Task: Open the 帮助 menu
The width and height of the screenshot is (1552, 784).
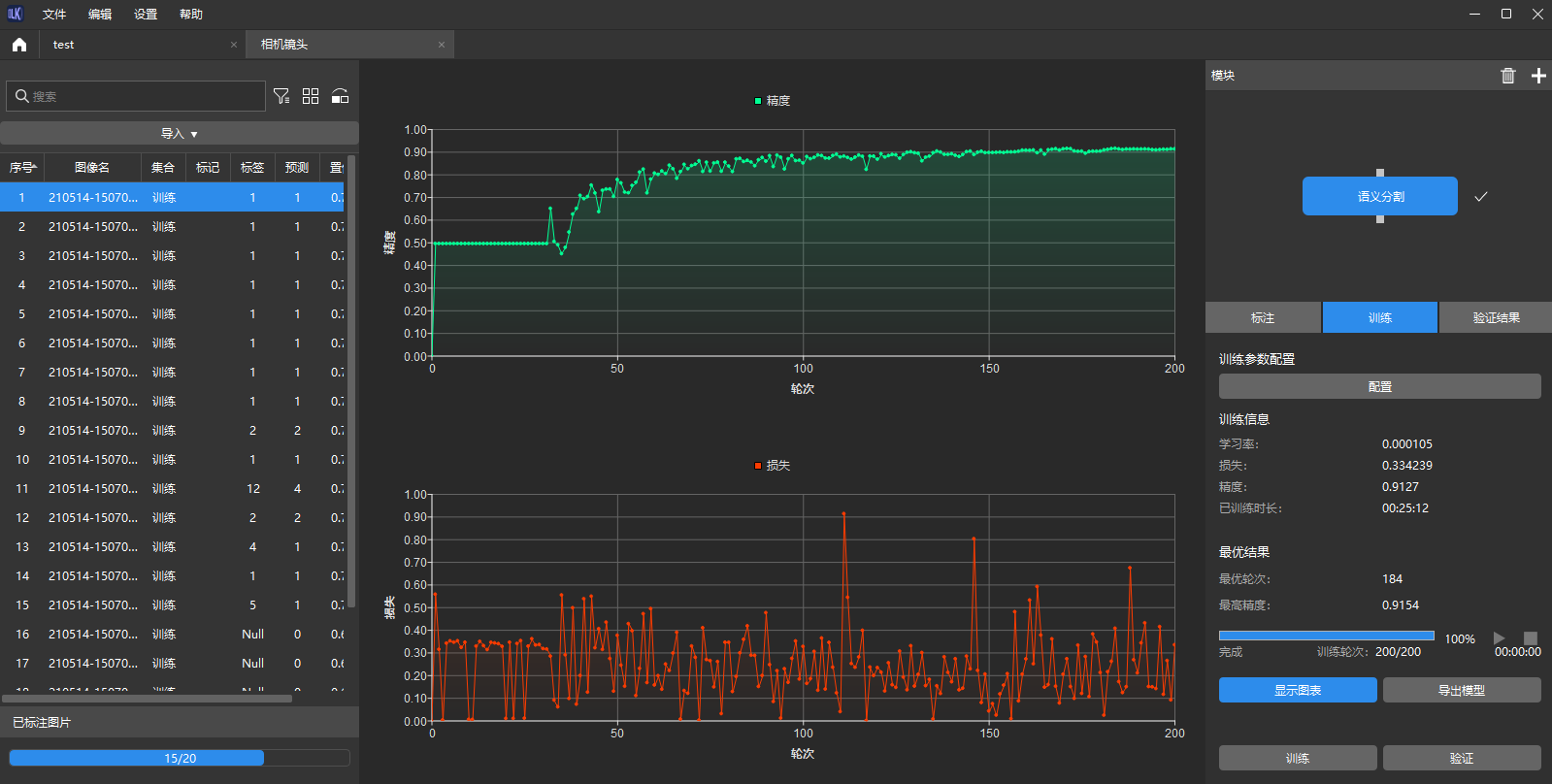Action: [191, 15]
